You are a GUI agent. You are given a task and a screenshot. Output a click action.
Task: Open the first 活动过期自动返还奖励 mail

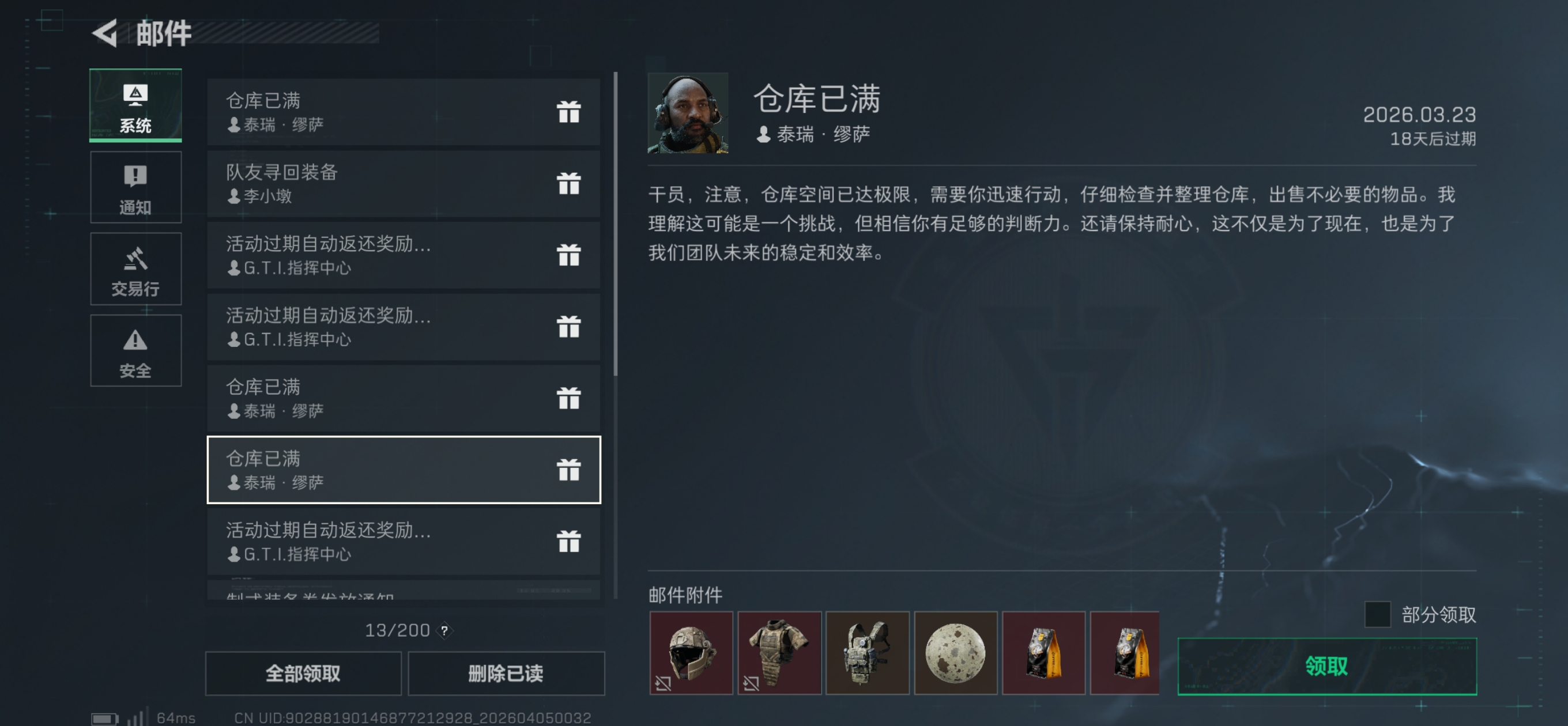coord(404,255)
